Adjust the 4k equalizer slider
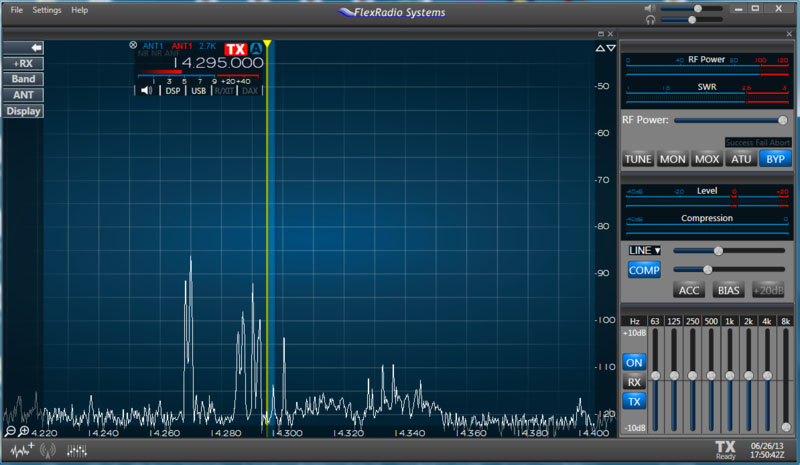The image size is (800, 465). (767, 376)
